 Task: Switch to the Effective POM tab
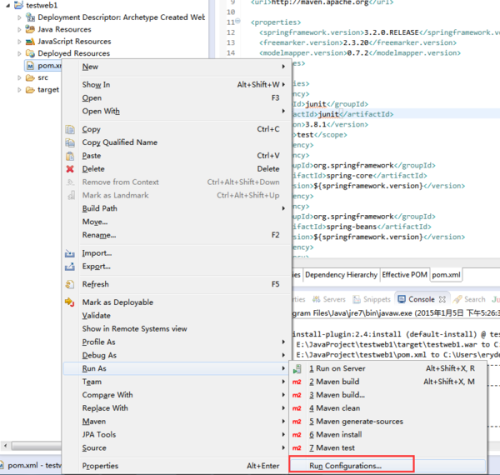click(405, 275)
